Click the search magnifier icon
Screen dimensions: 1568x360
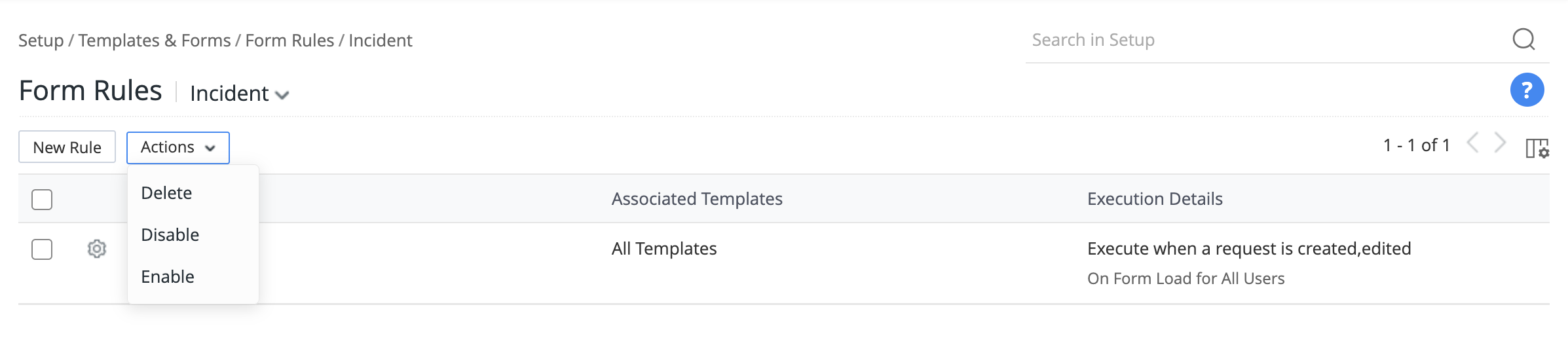(1523, 39)
